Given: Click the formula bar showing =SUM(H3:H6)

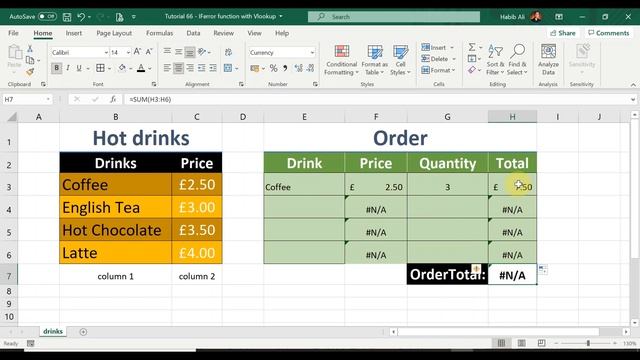Looking at the screenshot, I should click(380, 99).
